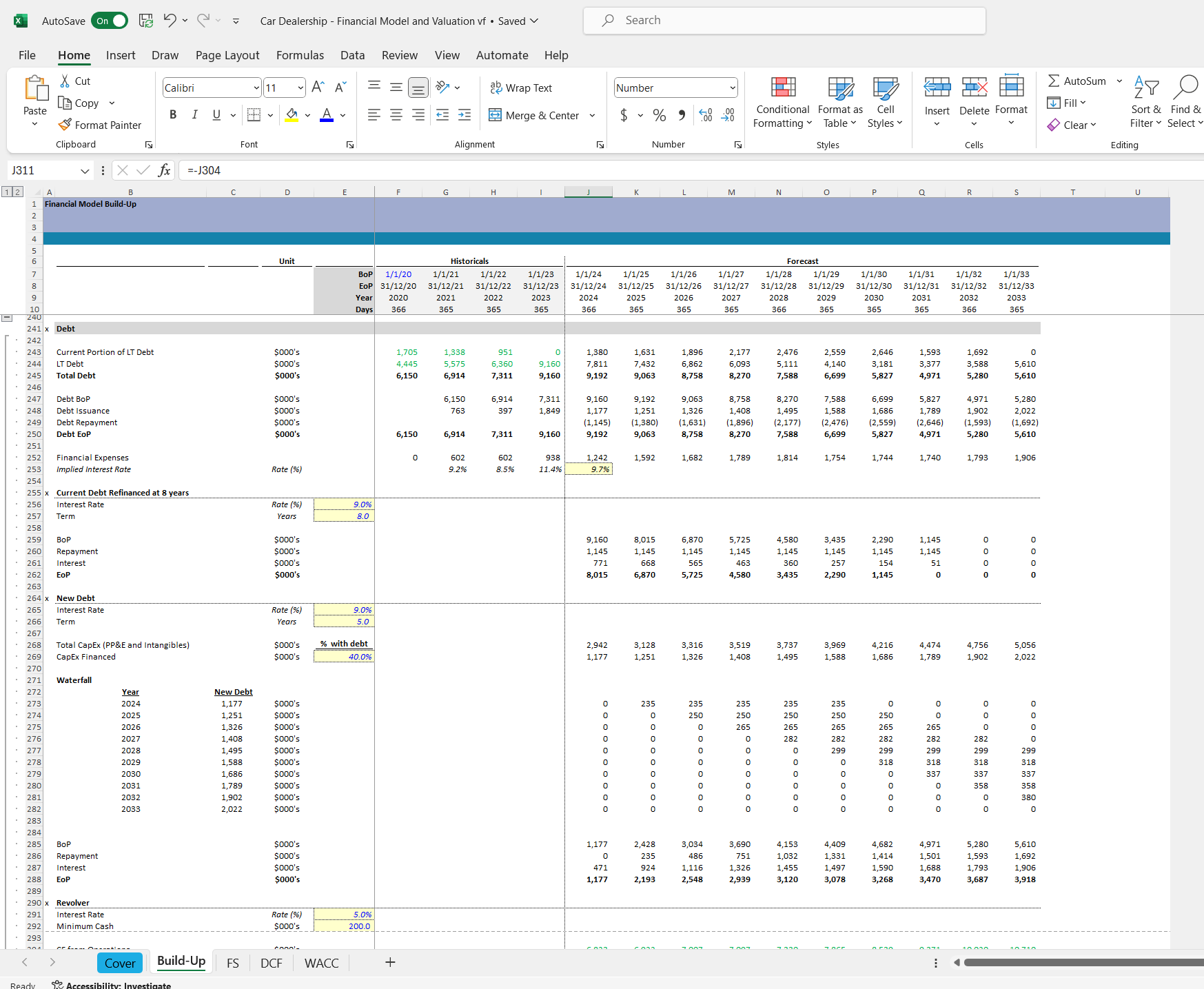Viewport: 1204px width, 989px height.
Task: Open the Formulas ribbon tab
Action: coord(300,55)
